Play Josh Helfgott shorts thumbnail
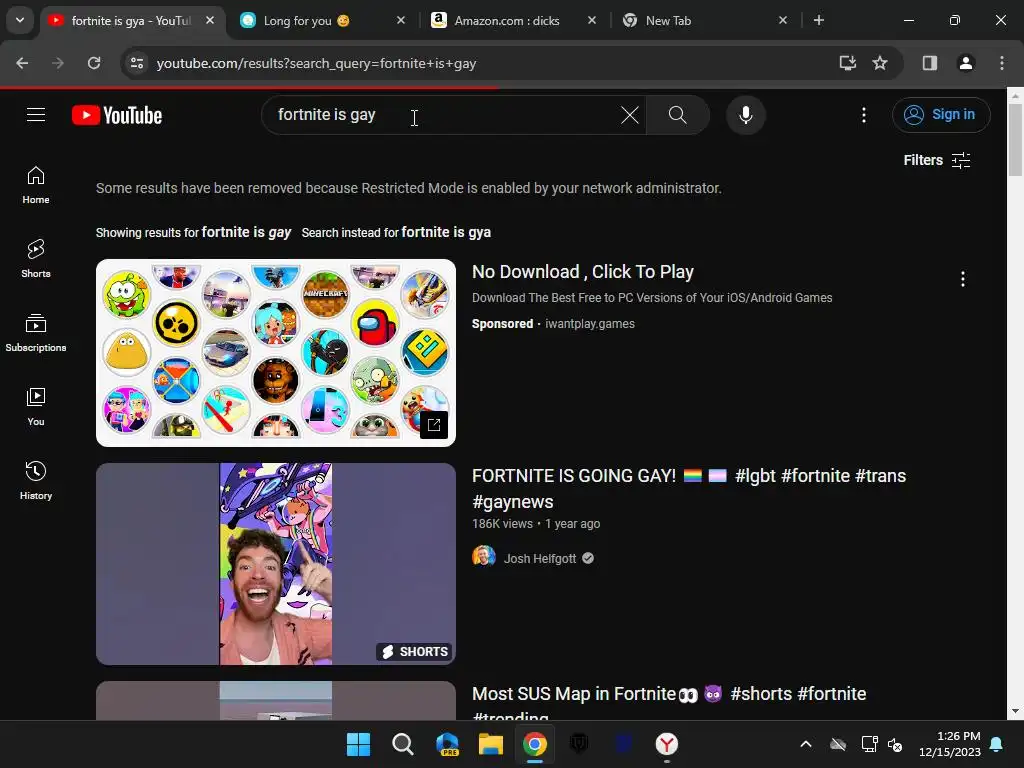This screenshot has height=768, width=1024. click(276, 564)
